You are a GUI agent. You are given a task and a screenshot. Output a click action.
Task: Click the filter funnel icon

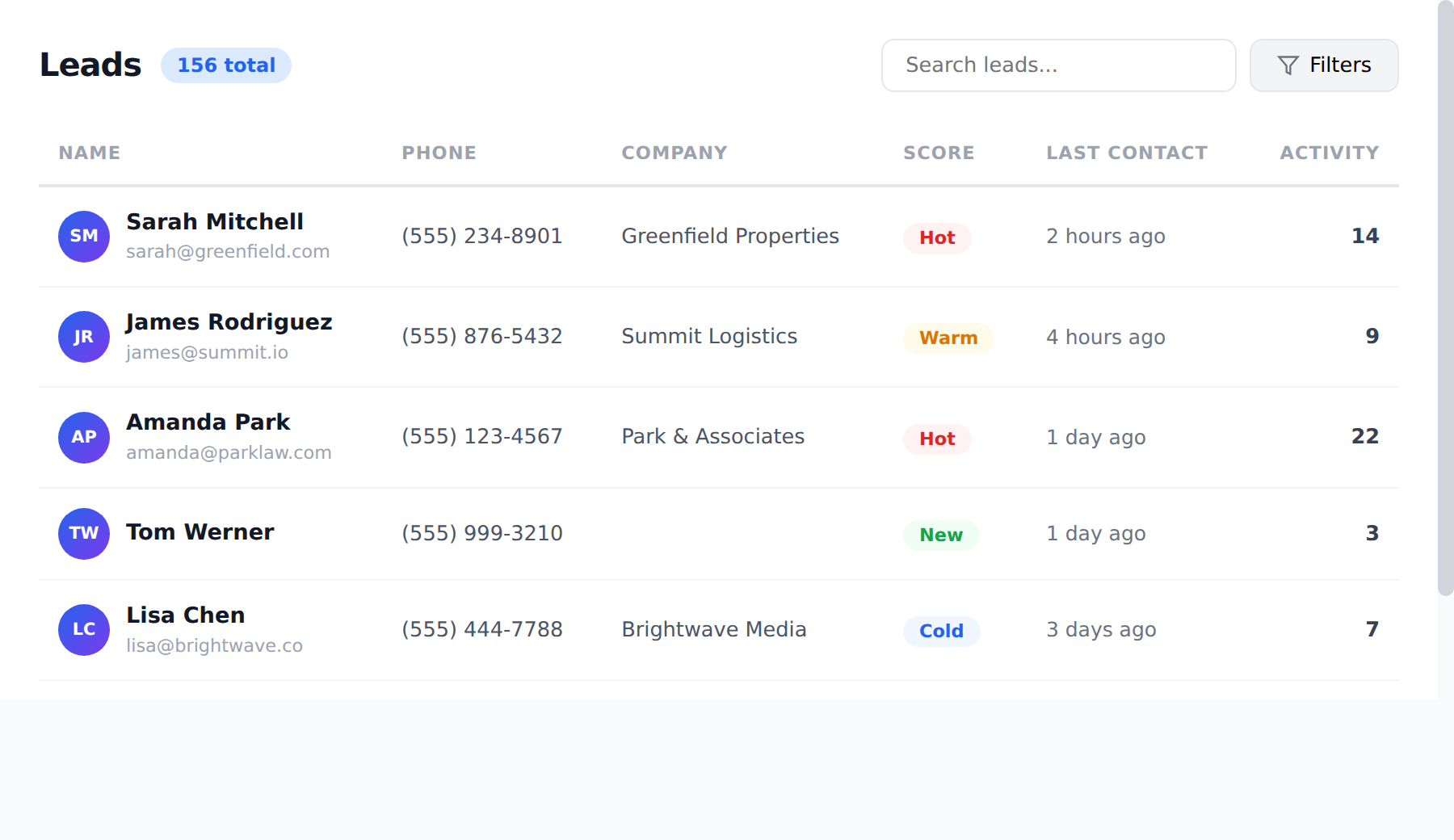click(x=1288, y=65)
